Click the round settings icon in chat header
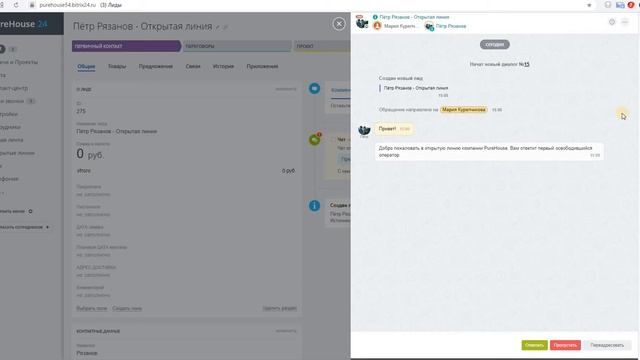Viewport: 640px width, 360px height. pyautogui.click(x=612, y=22)
